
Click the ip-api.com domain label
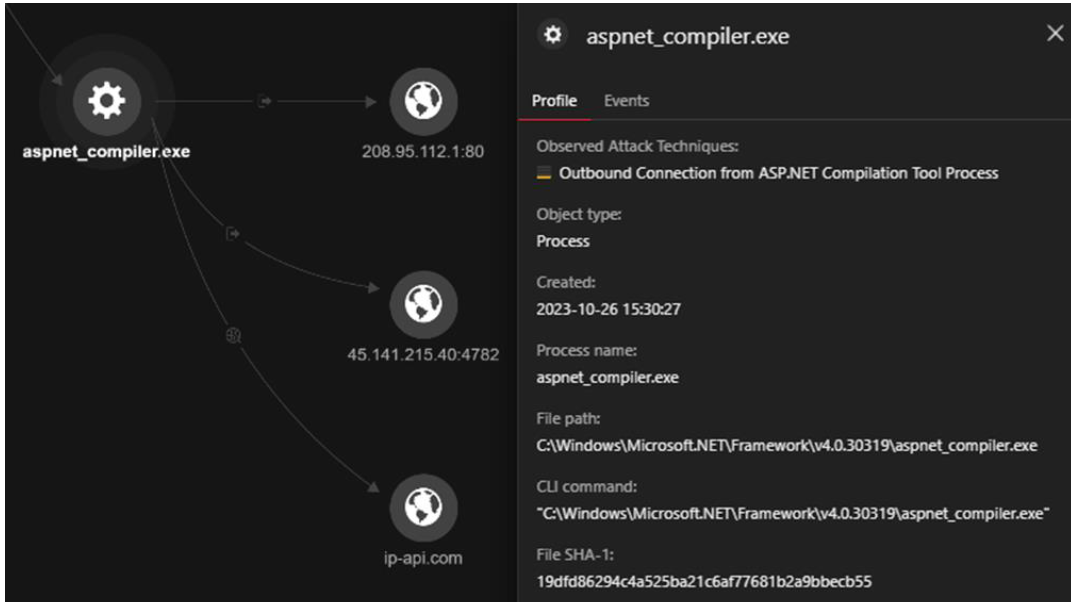click(423, 558)
